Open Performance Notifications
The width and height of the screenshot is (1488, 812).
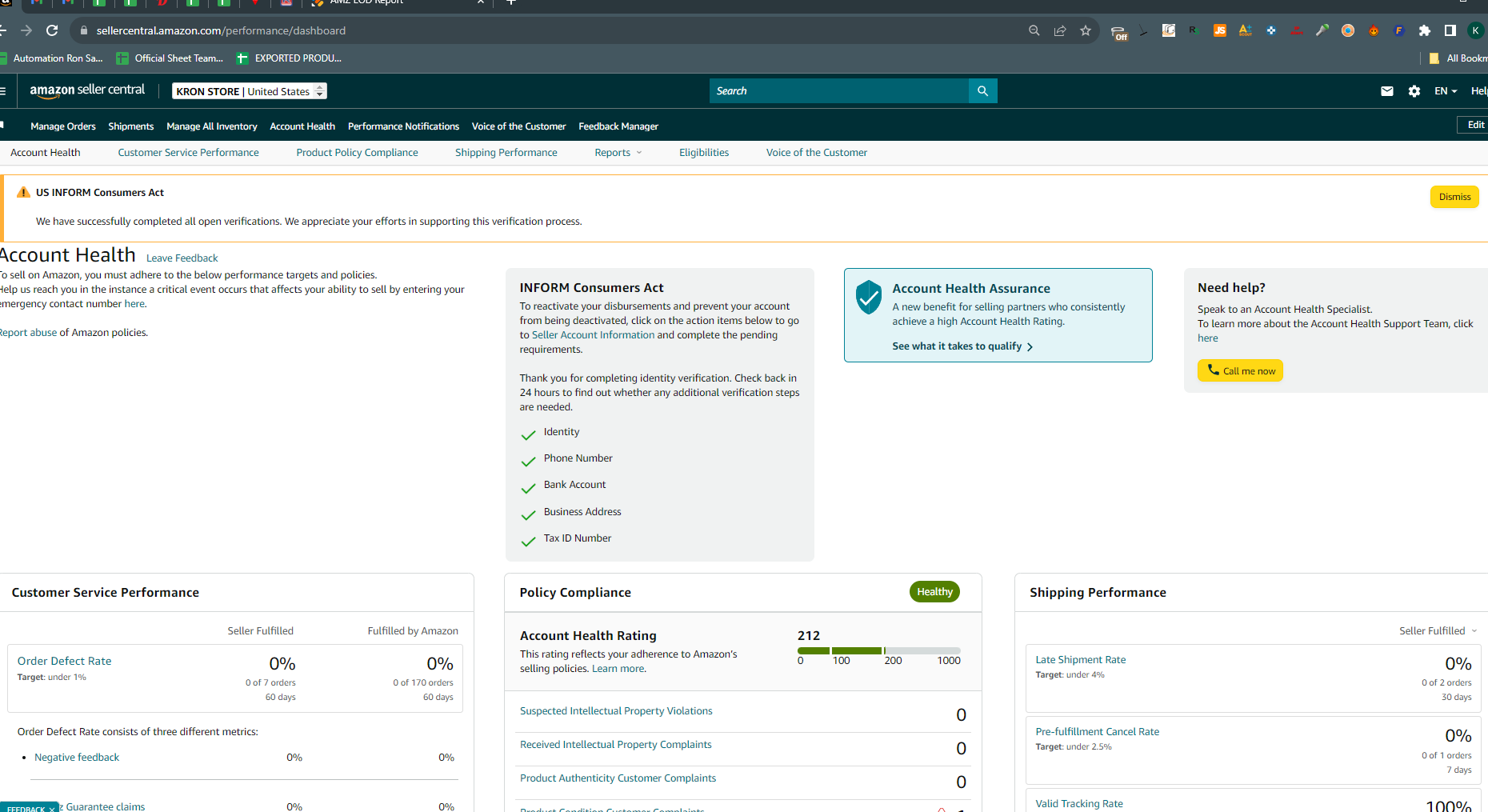click(x=403, y=126)
